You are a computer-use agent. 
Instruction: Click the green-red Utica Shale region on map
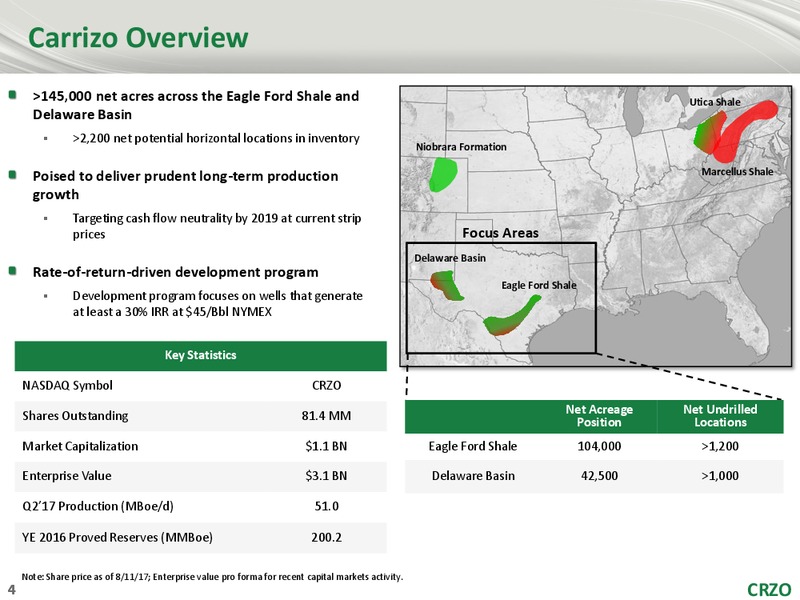708,132
